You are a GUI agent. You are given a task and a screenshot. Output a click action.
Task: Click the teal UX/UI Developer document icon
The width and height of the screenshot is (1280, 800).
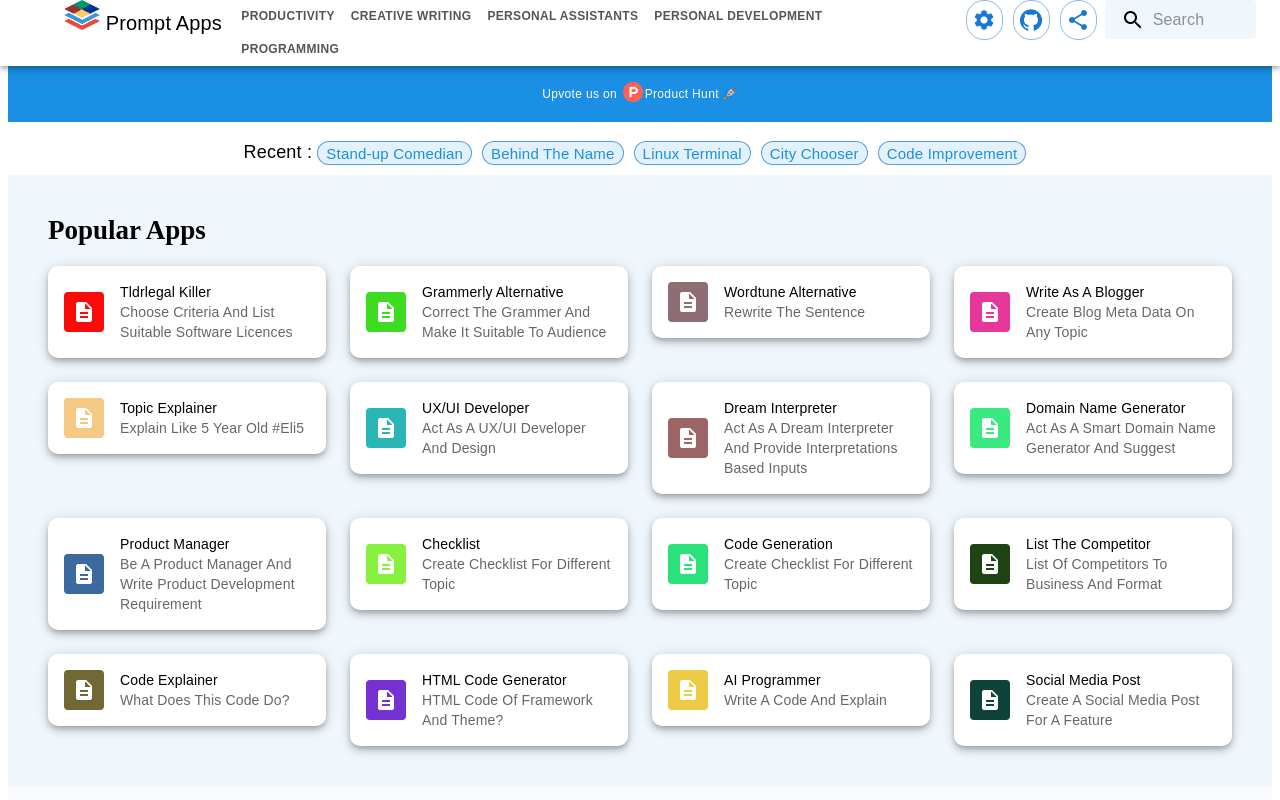click(x=386, y=428)
